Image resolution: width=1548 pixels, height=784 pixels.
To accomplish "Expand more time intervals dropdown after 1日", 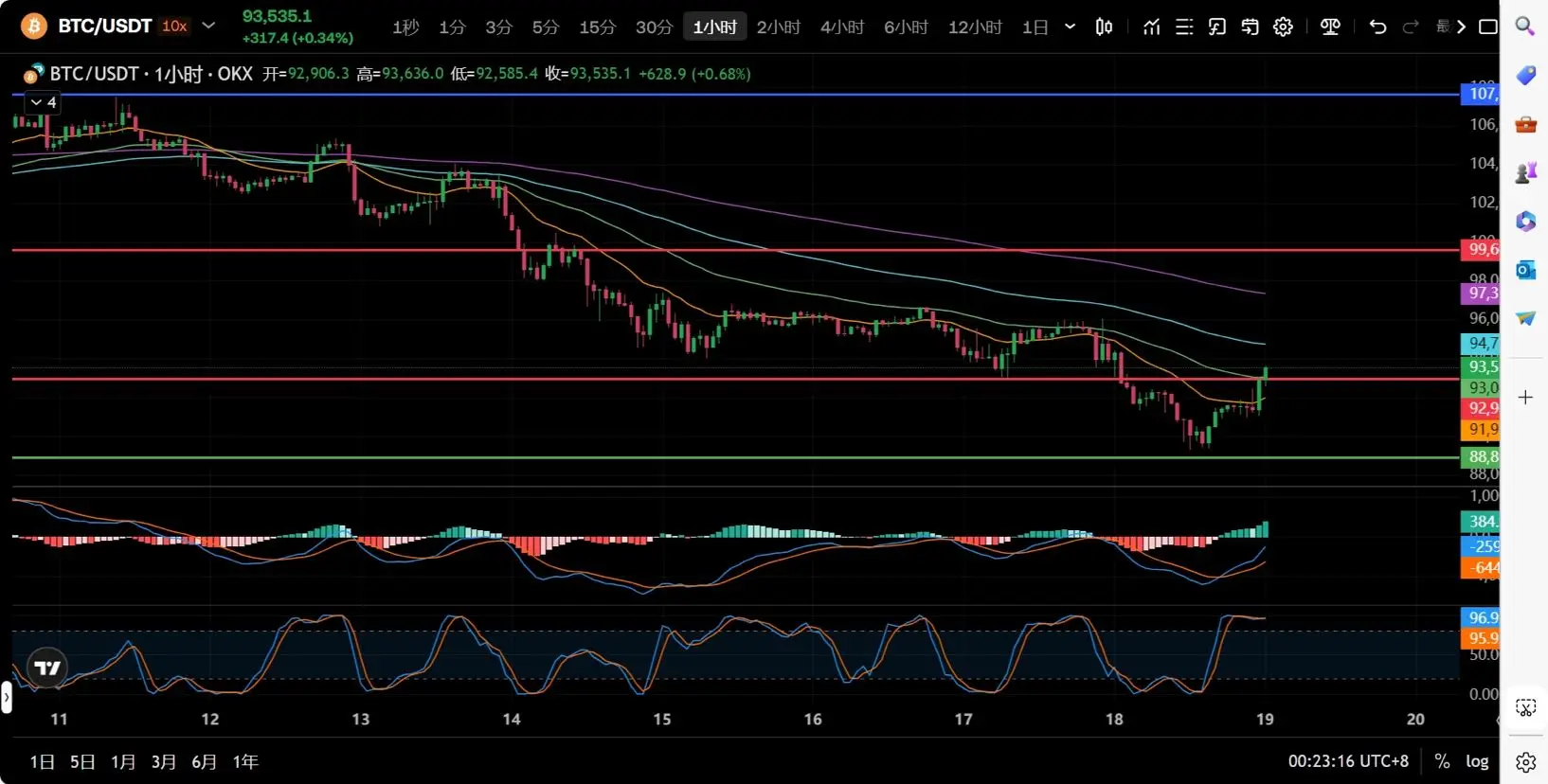I will tap(1070, 27).
